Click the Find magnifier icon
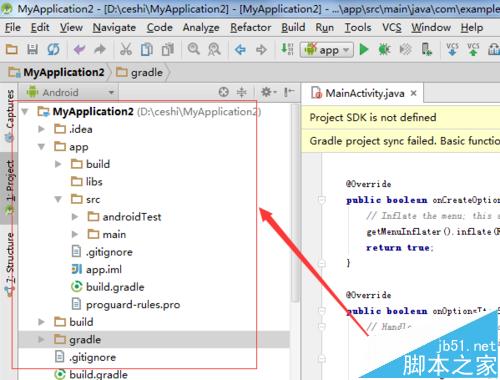The image size is (500, 380). click(x=194, y=49)
